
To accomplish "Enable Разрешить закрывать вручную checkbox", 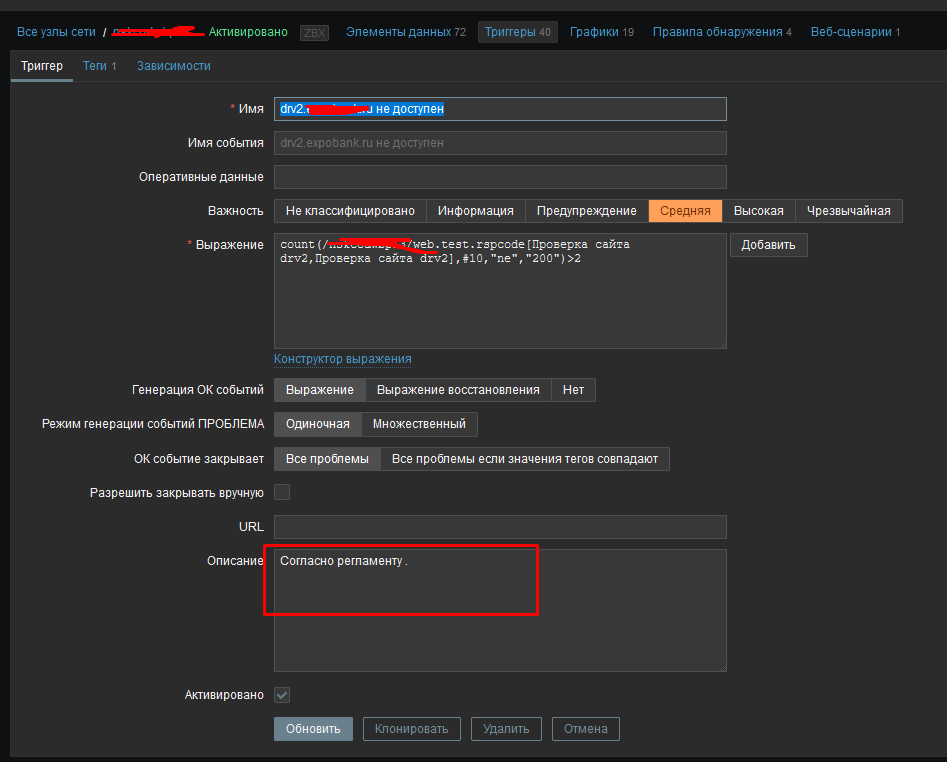I will click(x=282, y=491).
